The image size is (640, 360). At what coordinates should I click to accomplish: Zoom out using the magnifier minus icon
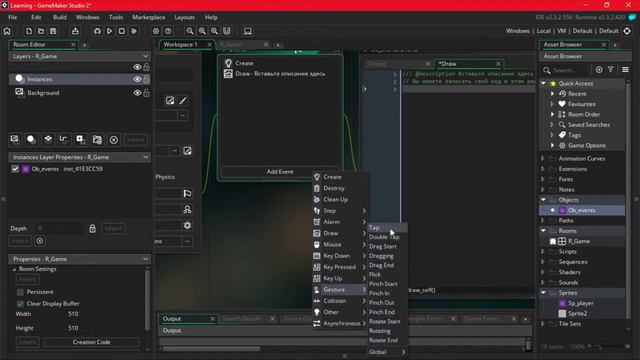click(190, 31)
